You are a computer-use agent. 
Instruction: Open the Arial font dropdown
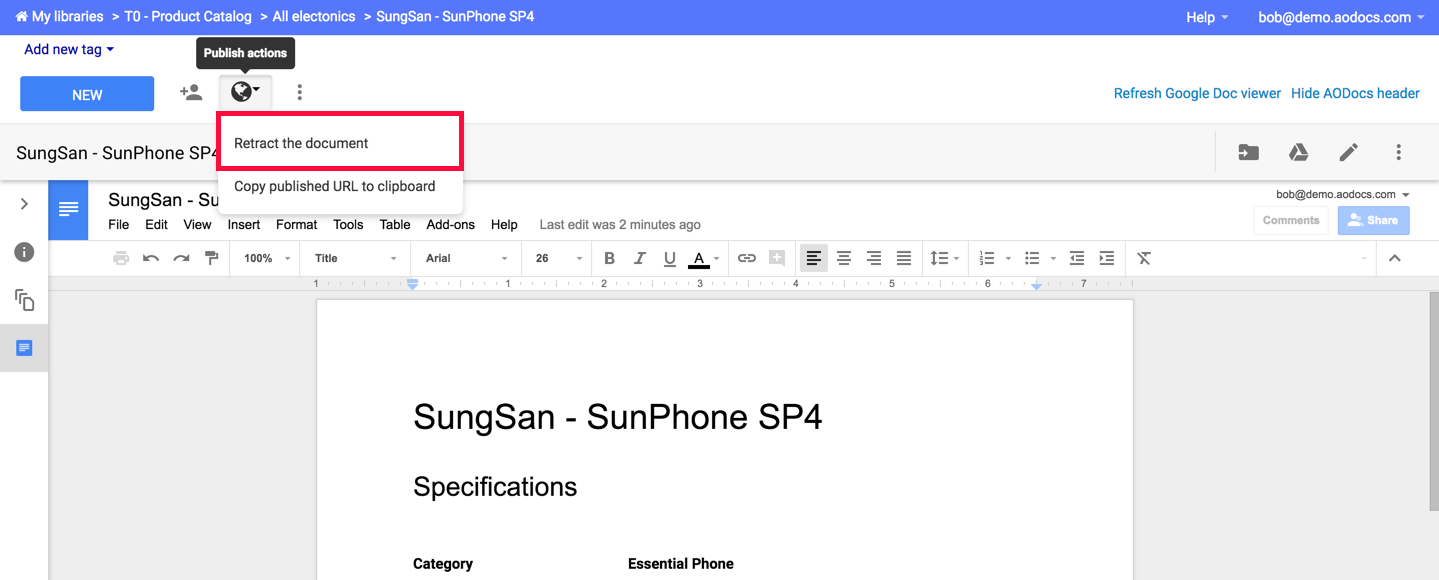pyautogui.click(x=466, y=258)
